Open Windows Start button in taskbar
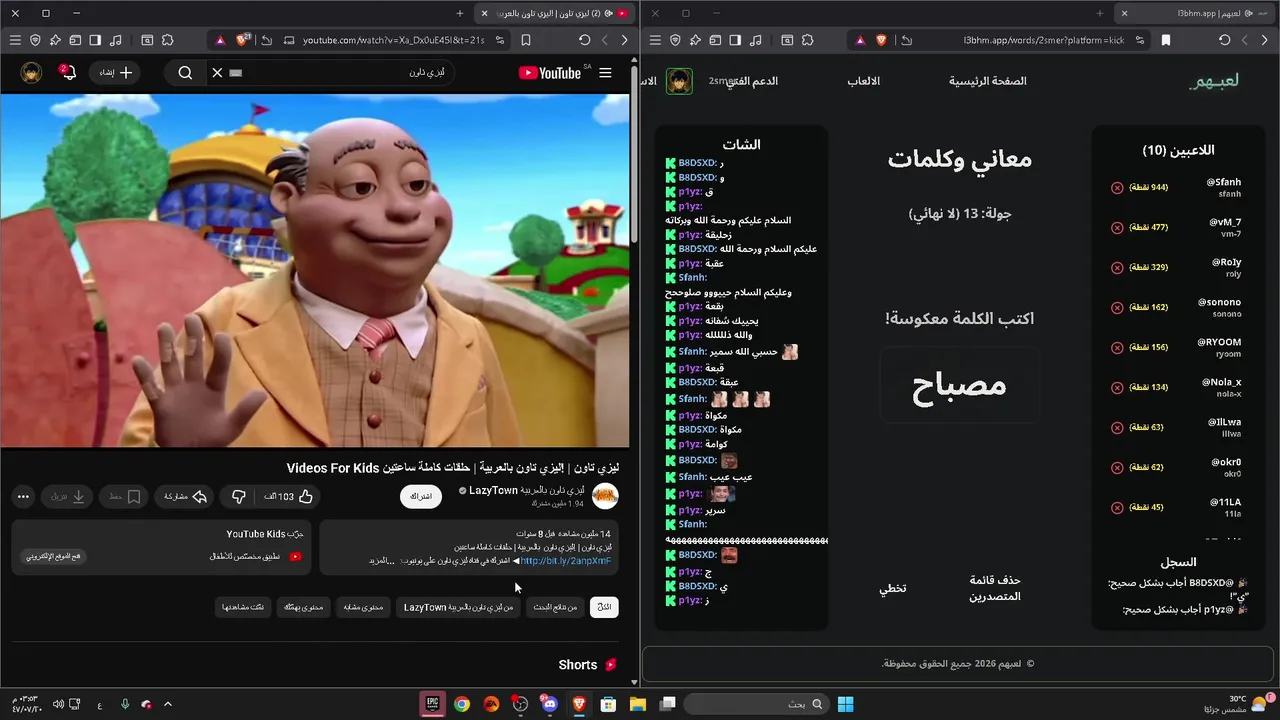The width and height of the screenshot is (1280, 720). click(x=845, y=704)
